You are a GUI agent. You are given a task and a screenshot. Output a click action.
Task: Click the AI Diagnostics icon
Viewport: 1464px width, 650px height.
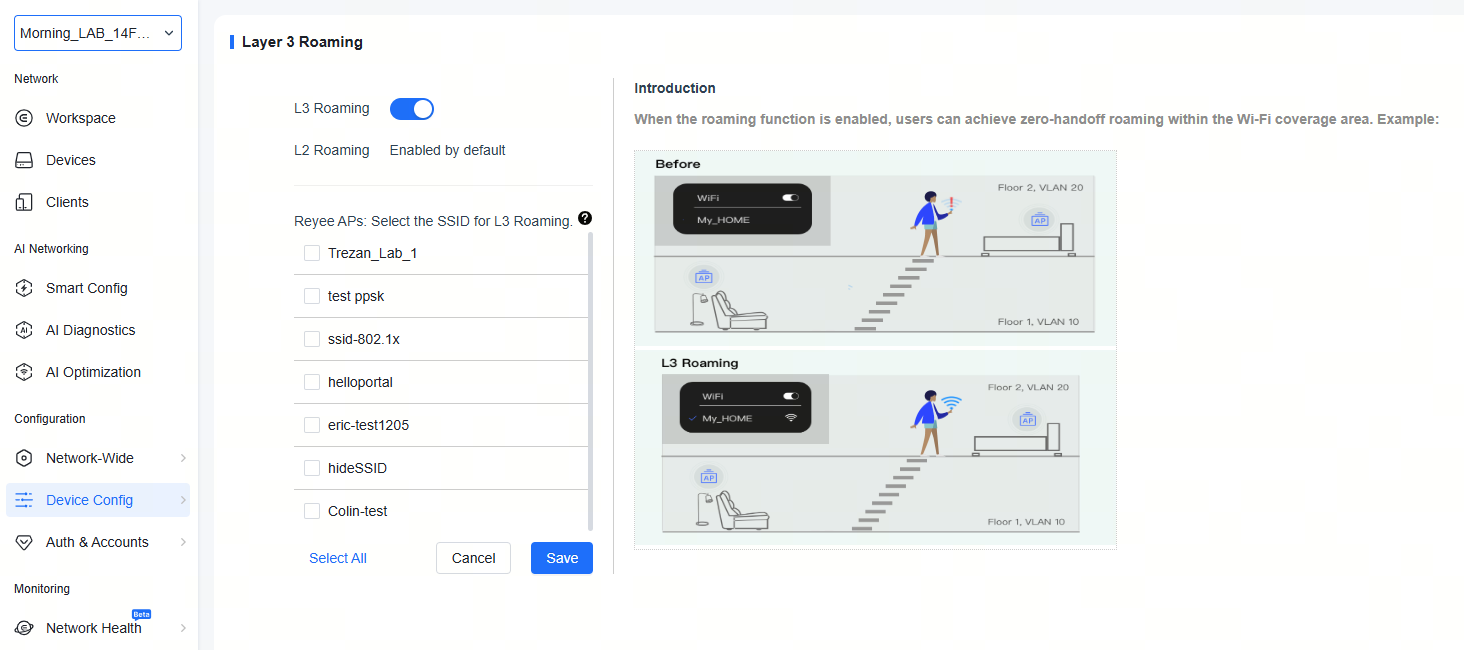[x=25, y=330]
